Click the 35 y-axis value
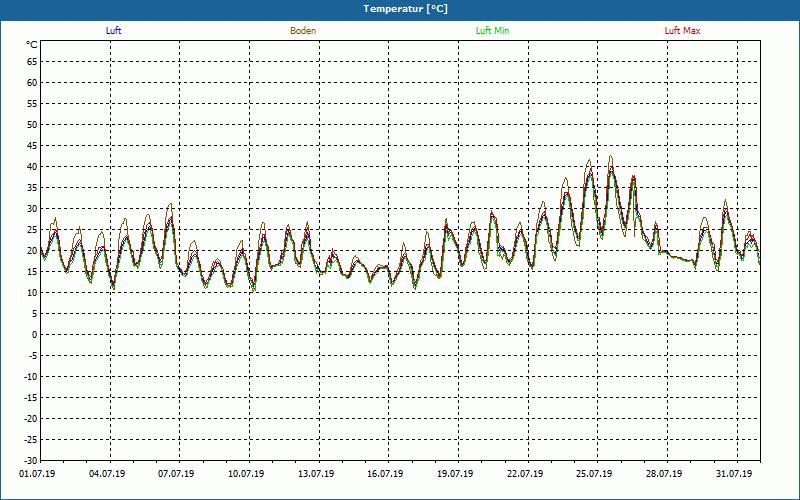 coord(32,188)
